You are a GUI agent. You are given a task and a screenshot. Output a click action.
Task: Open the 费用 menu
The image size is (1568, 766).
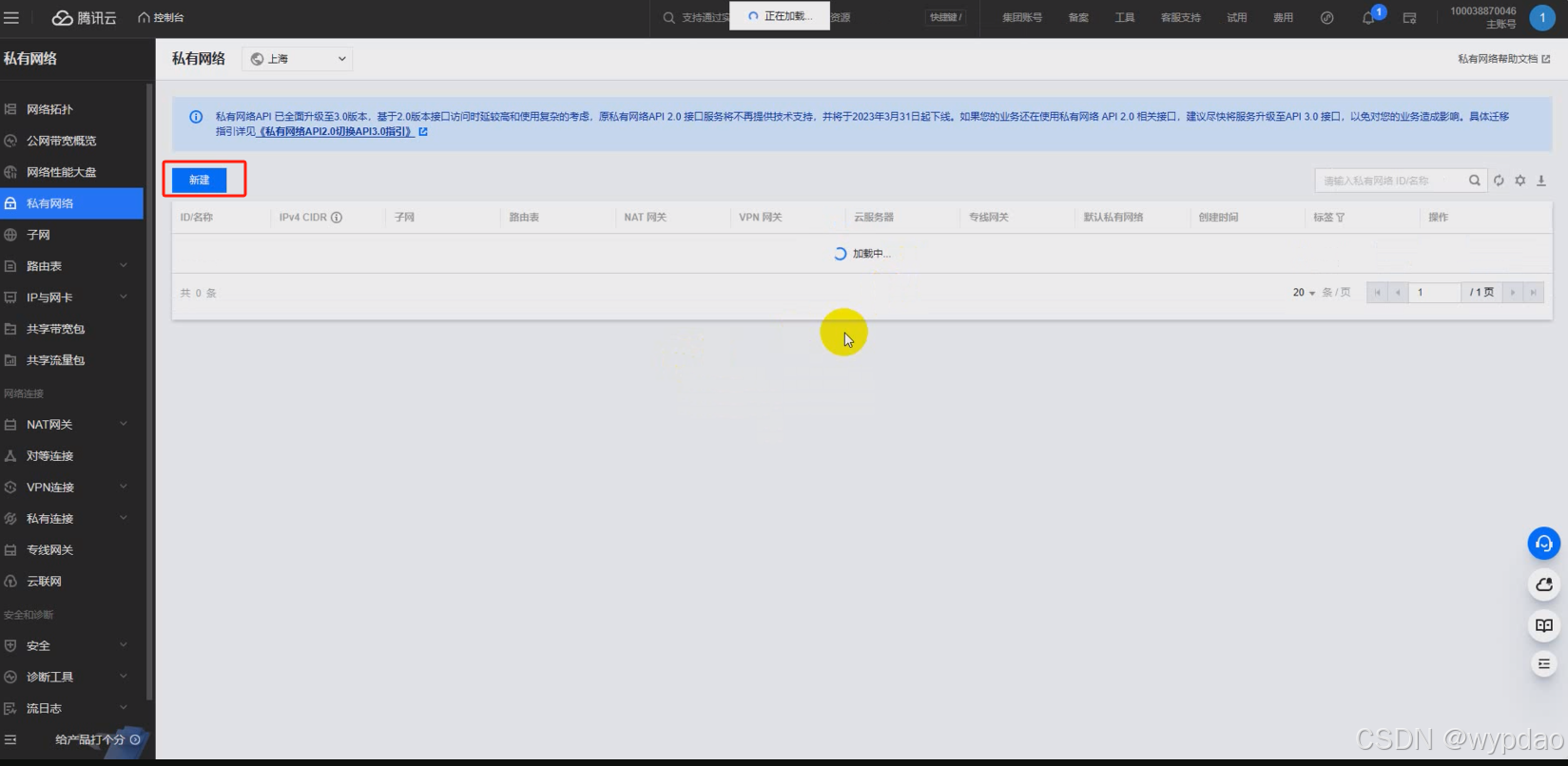[1284, 17]
